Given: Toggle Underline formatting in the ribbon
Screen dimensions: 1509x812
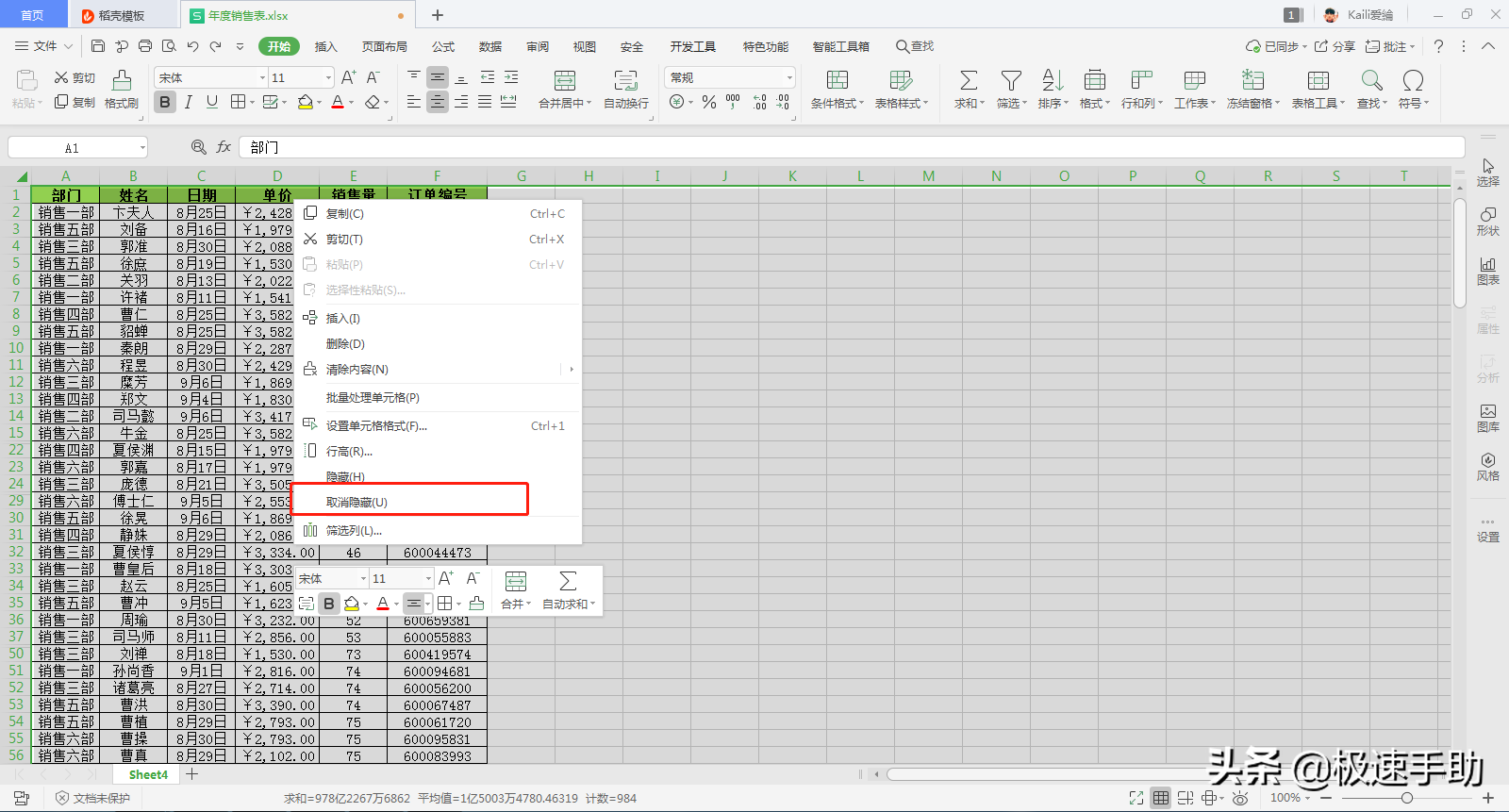Looking at the screenshot, I should click(x=212, y=102).
